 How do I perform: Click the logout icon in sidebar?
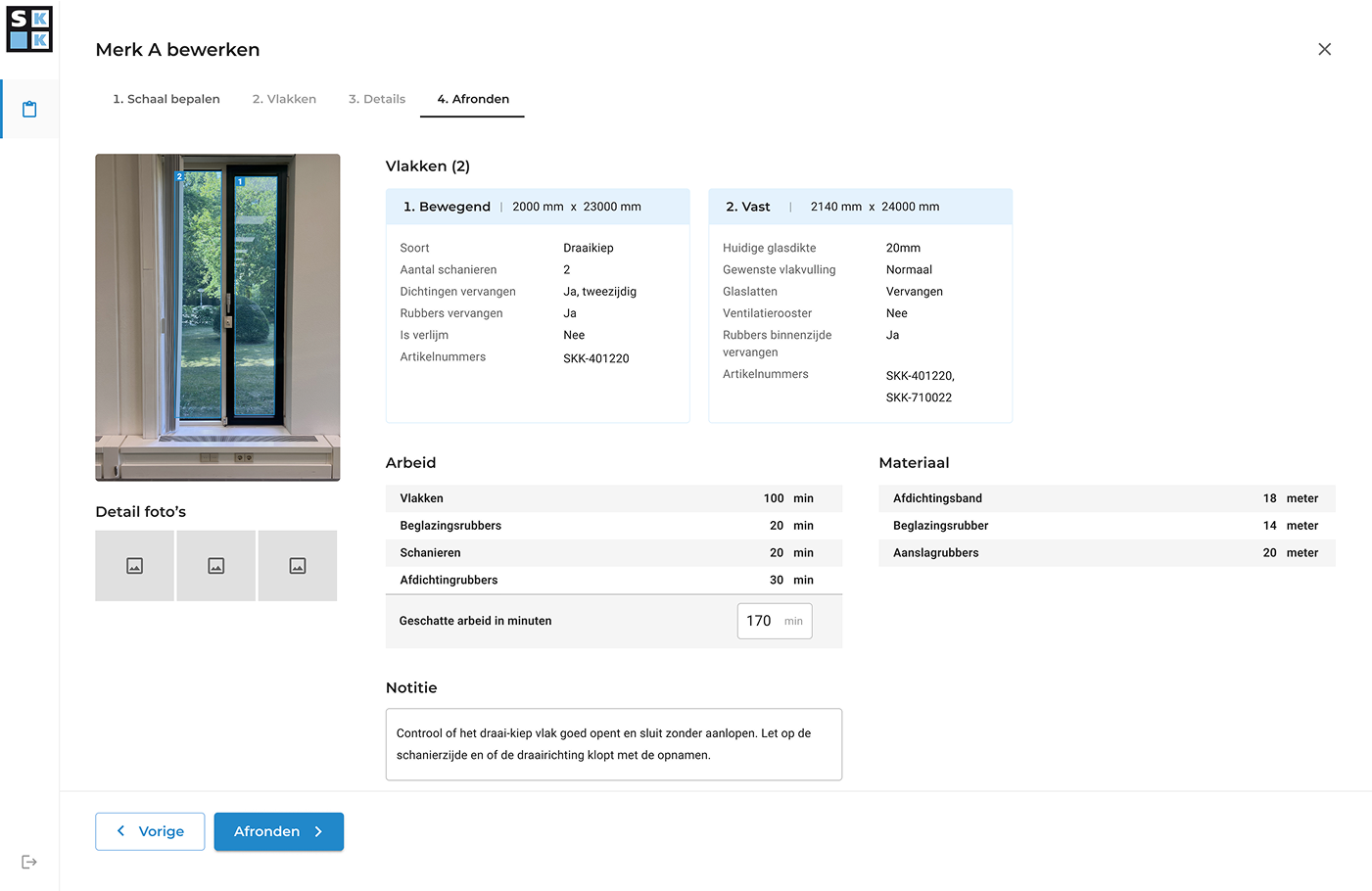29,862
